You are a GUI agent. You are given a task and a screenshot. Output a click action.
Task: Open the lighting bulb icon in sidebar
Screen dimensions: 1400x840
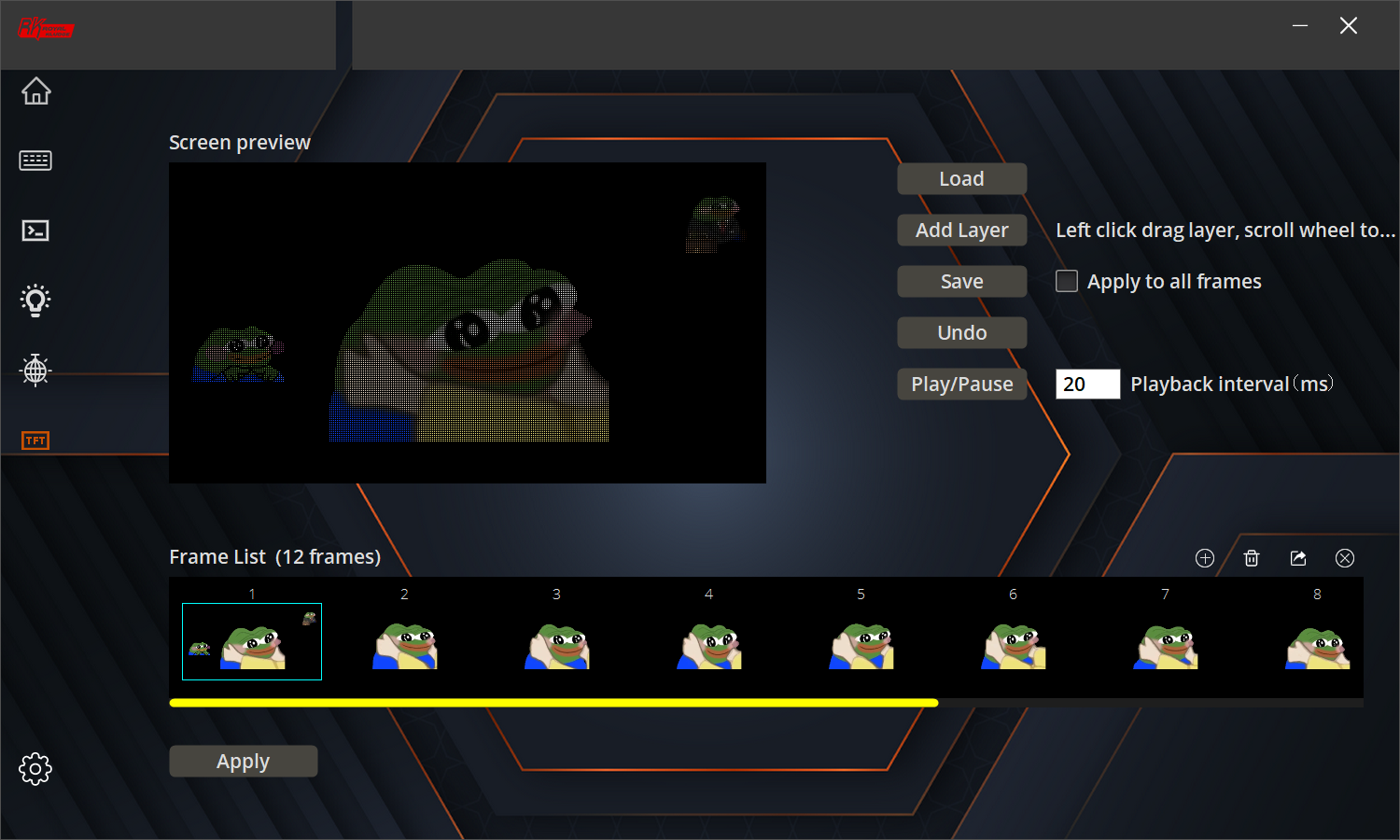[35, 301]
